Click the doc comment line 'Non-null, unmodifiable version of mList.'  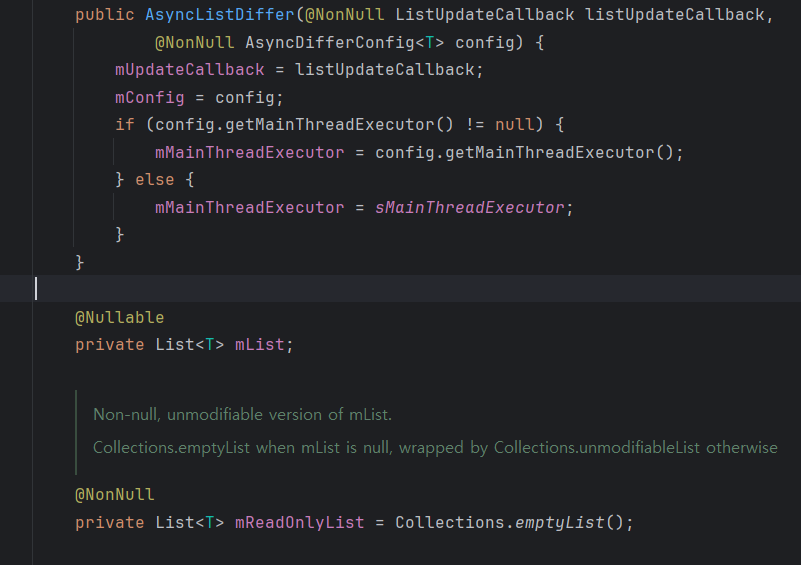pyautogui.click(x=243, y=414)
